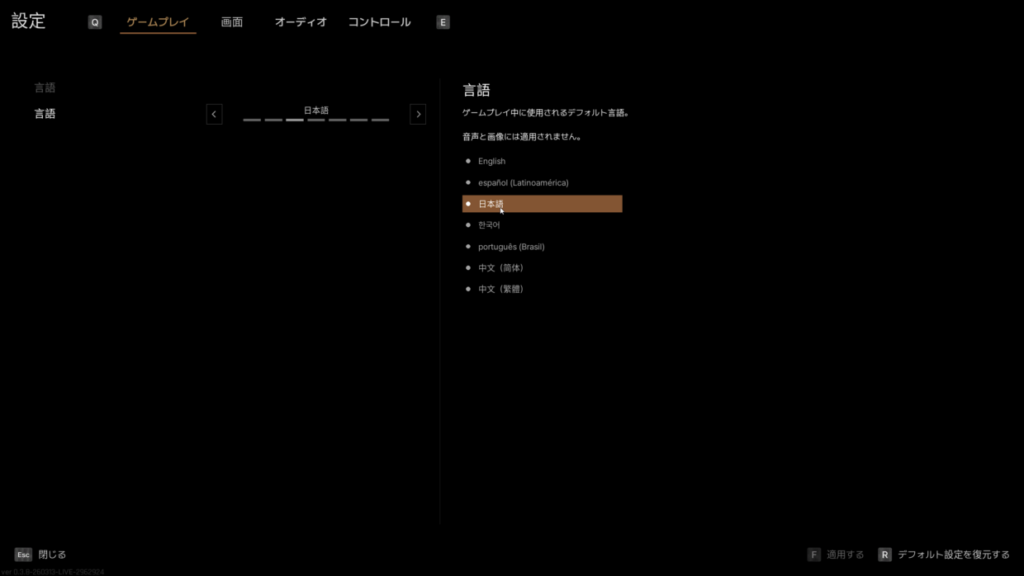Click the R key icon beside restore defaults

click(x=885, y=554)
